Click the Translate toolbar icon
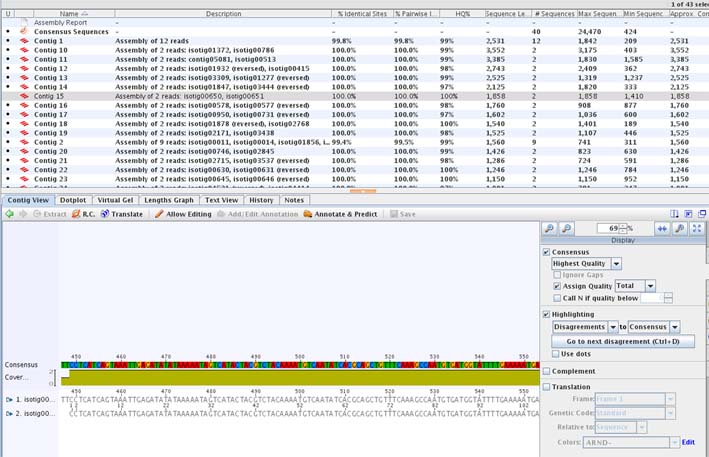The width and height of the screenshot is (709, 457). point(105,214)
